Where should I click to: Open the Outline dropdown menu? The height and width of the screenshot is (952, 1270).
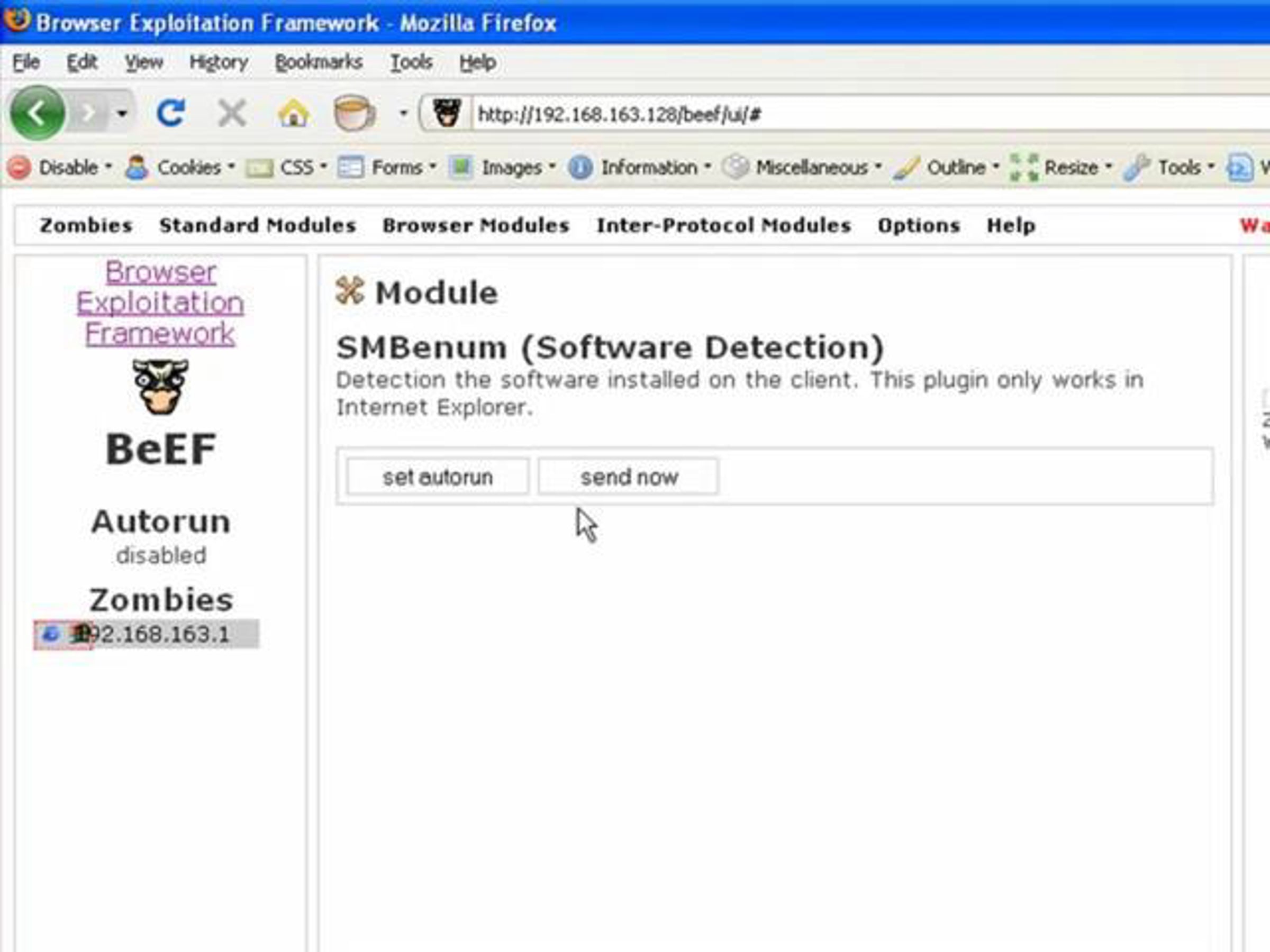[946, 168]
